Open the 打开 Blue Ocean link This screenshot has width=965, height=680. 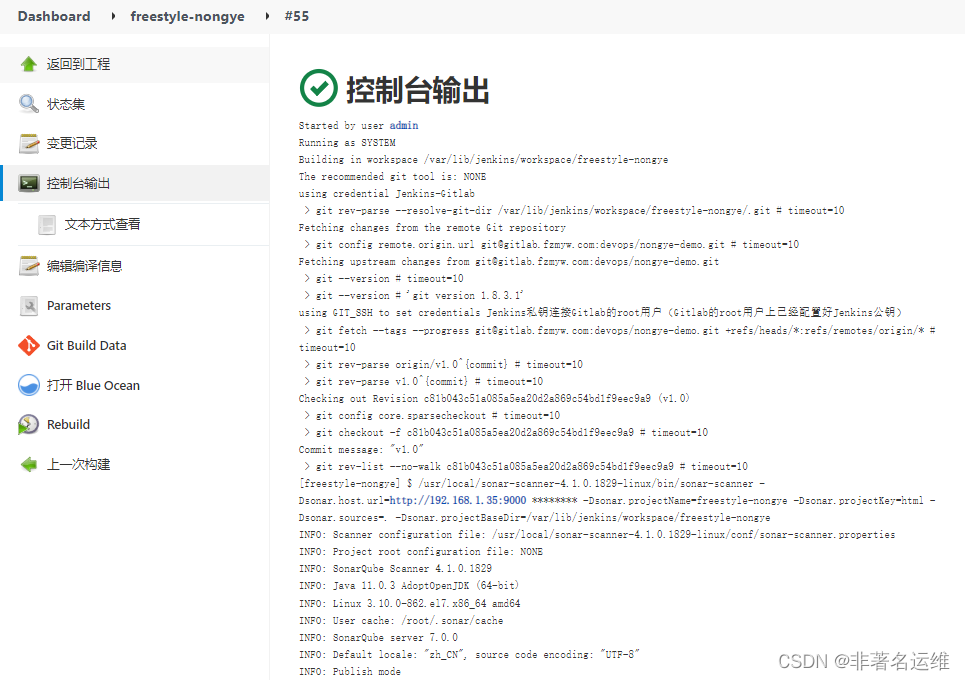point(93,385)
